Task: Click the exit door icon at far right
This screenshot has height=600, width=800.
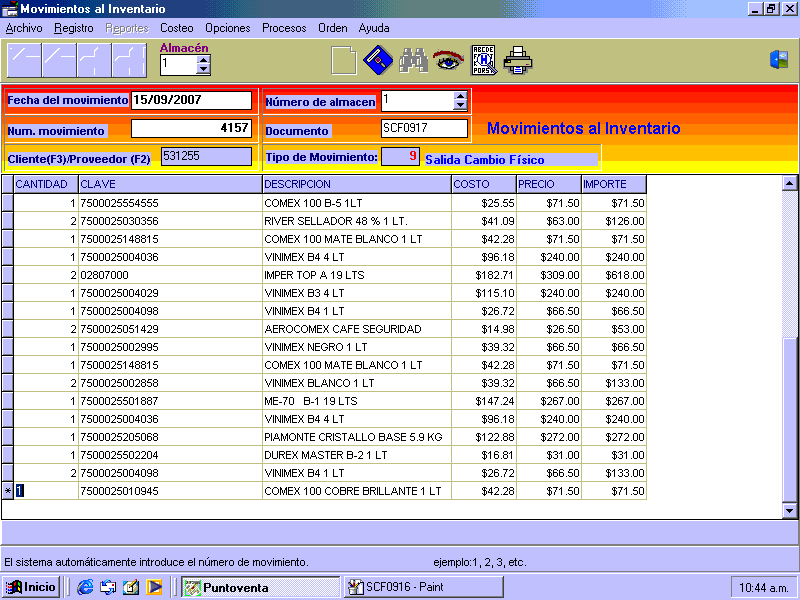Action: tap(778, 60)
